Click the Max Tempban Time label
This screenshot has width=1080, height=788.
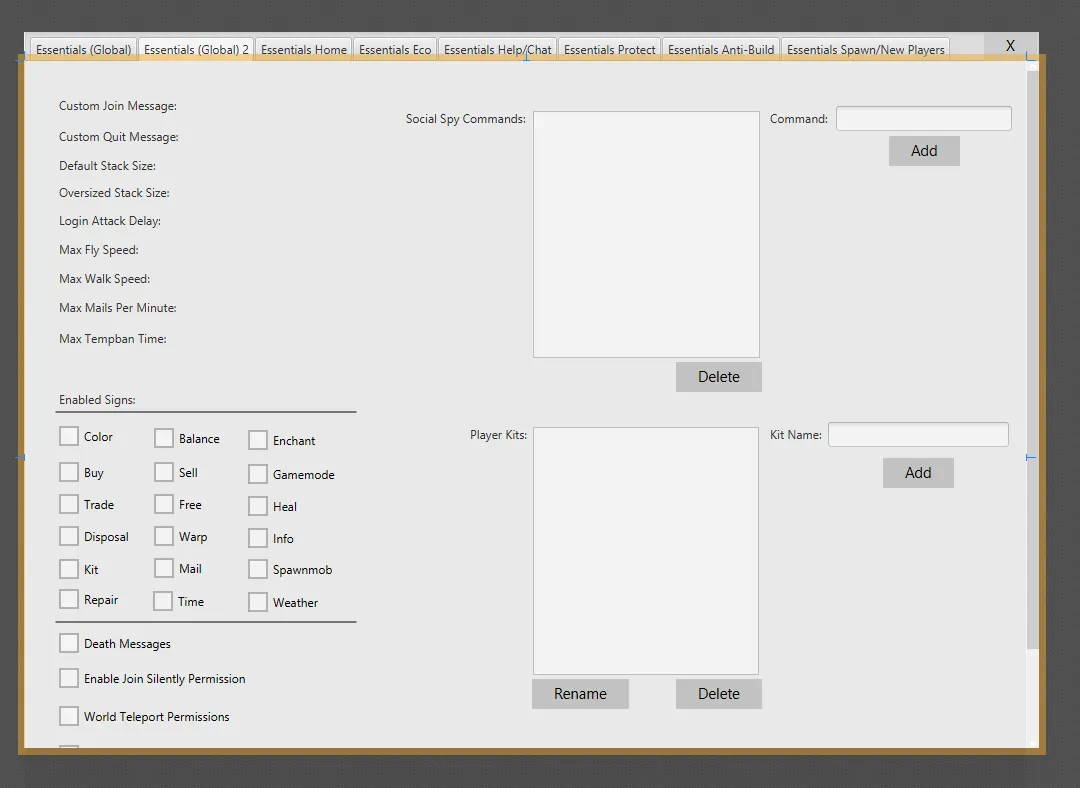[x=113, y=339]
